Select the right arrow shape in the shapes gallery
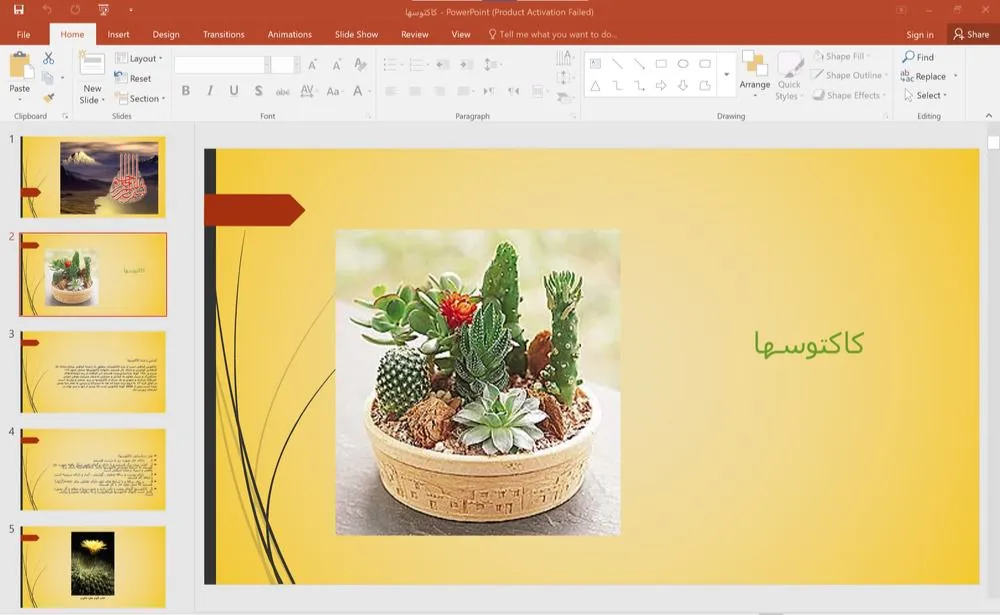Viewport: 1000px width, 615px height. [661, 86]
